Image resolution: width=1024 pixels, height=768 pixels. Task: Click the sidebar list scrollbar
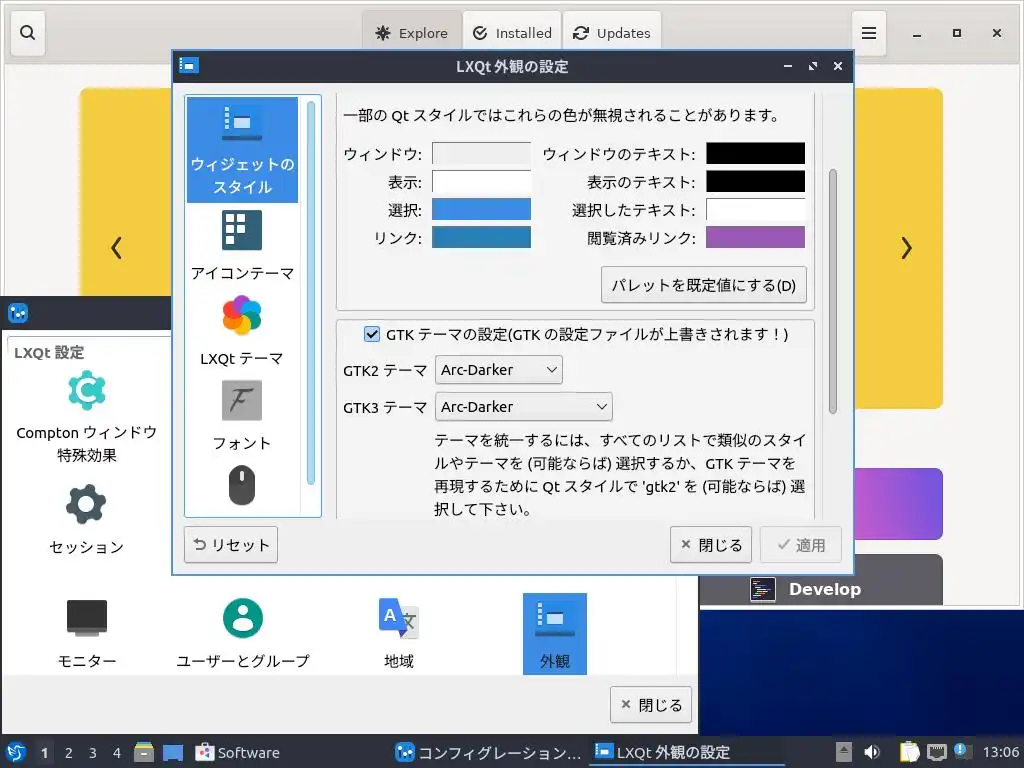tap(311, 293)
